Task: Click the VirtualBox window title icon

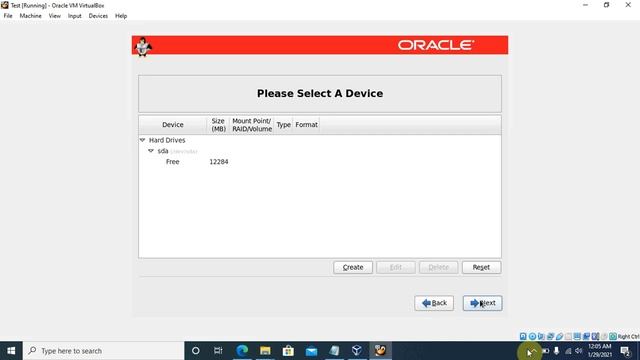Action: [5, 5]
